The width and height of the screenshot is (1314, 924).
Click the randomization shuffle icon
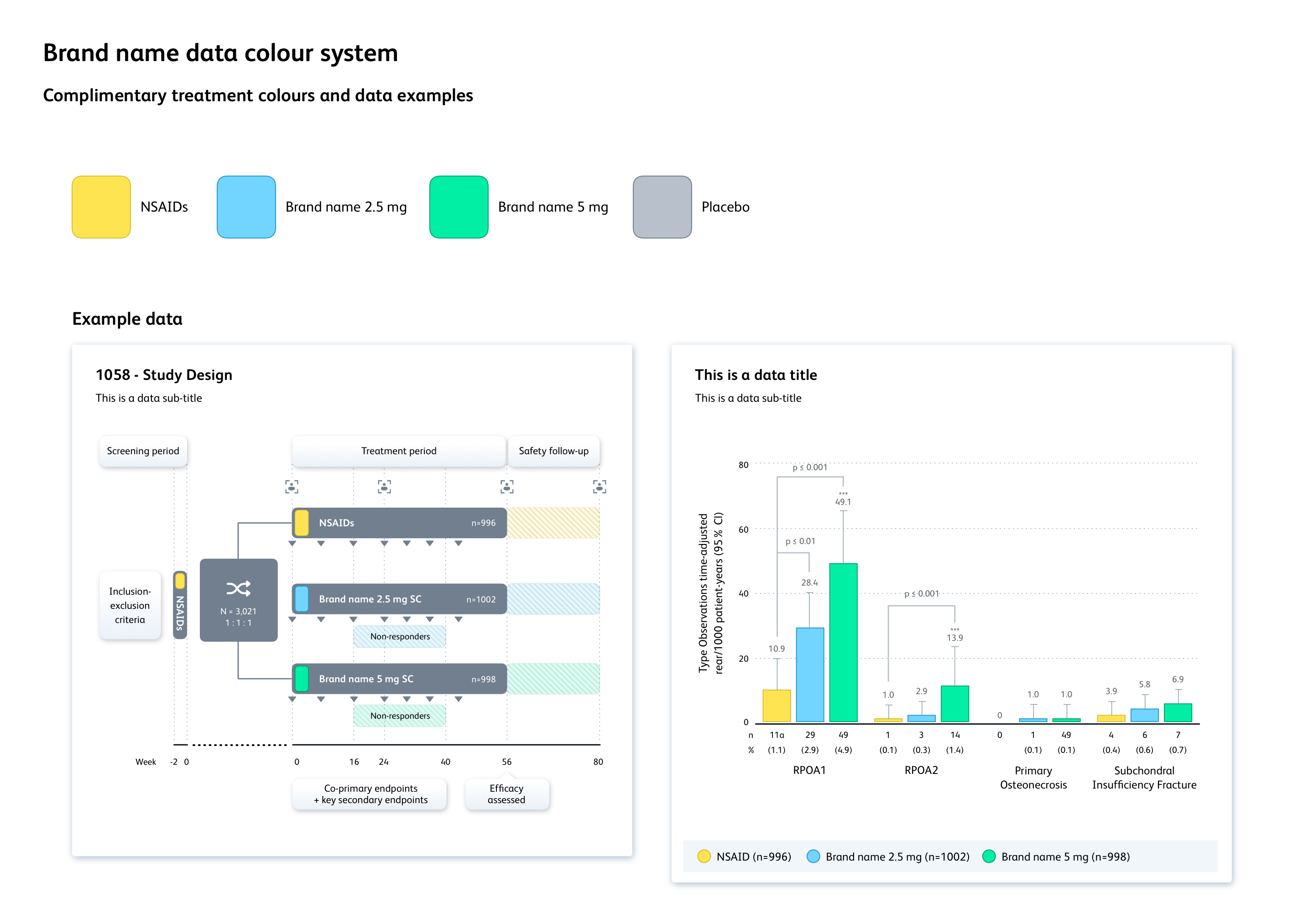(238, 588)
